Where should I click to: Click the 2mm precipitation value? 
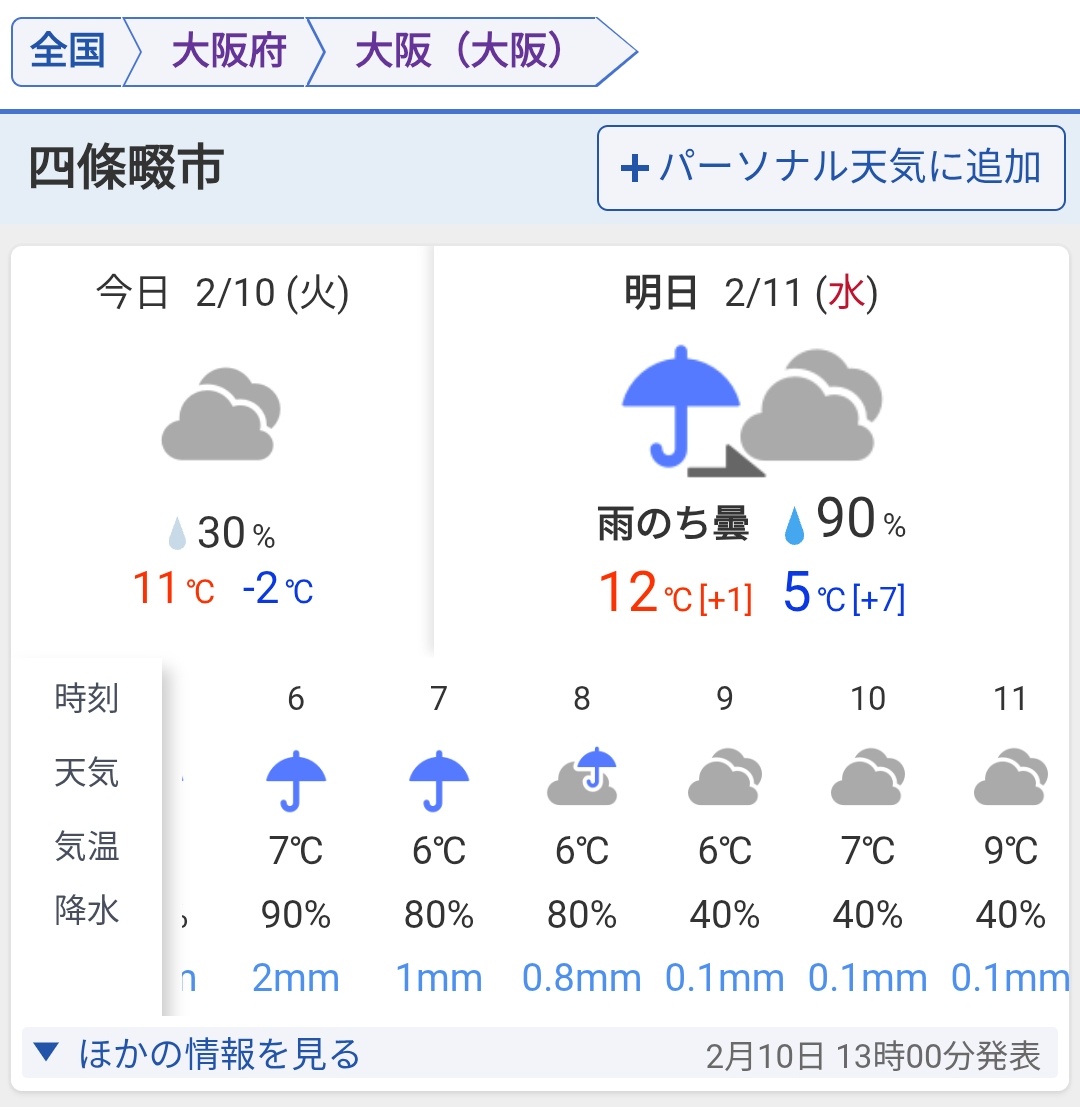click(x=296, y=978)
